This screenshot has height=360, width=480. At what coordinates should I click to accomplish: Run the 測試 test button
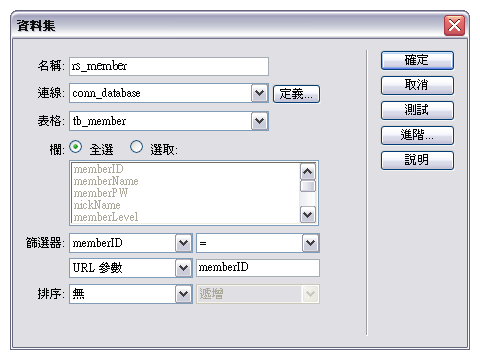coord(417,111)
